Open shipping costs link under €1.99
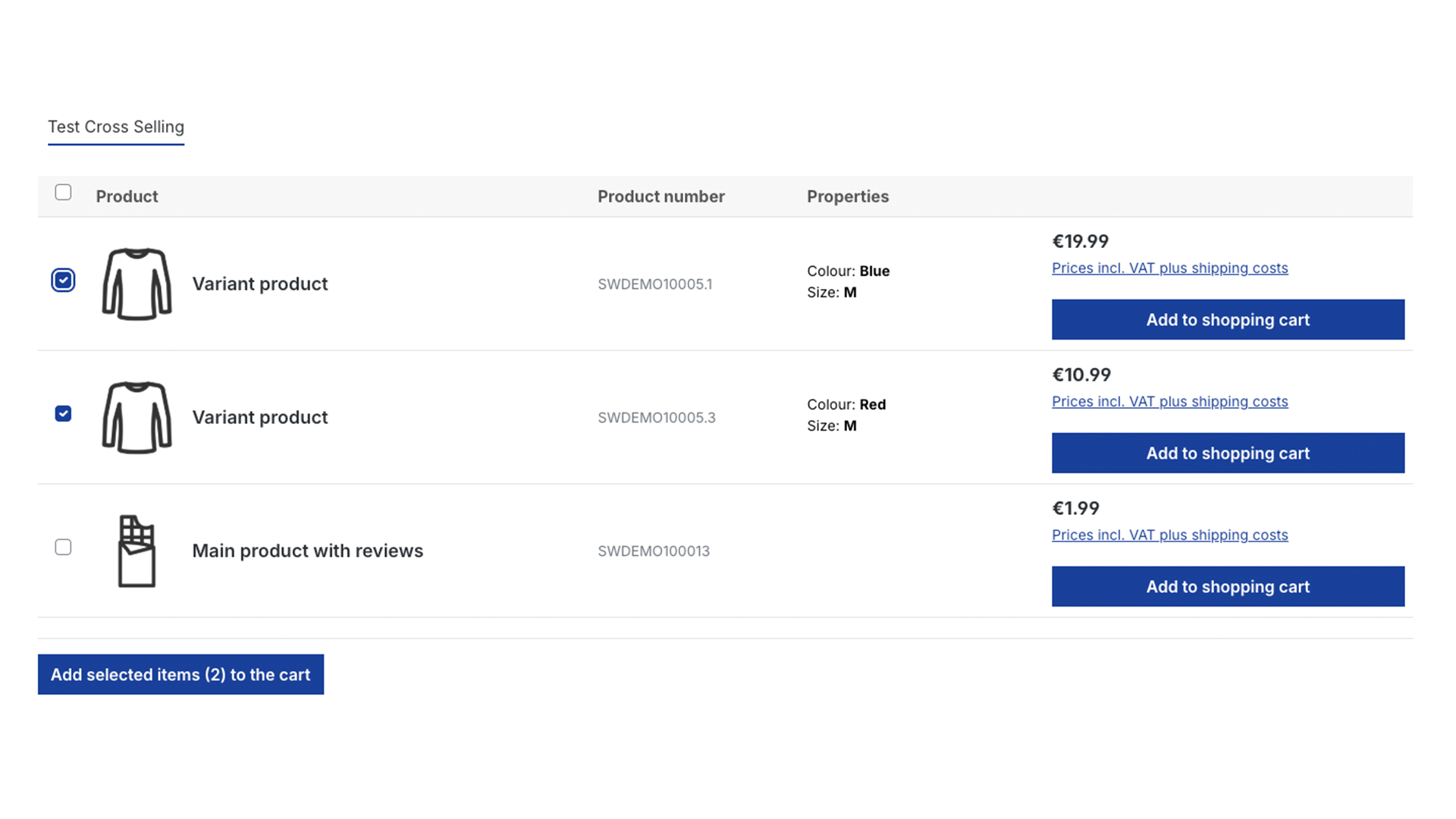 tap(1169, 535)
